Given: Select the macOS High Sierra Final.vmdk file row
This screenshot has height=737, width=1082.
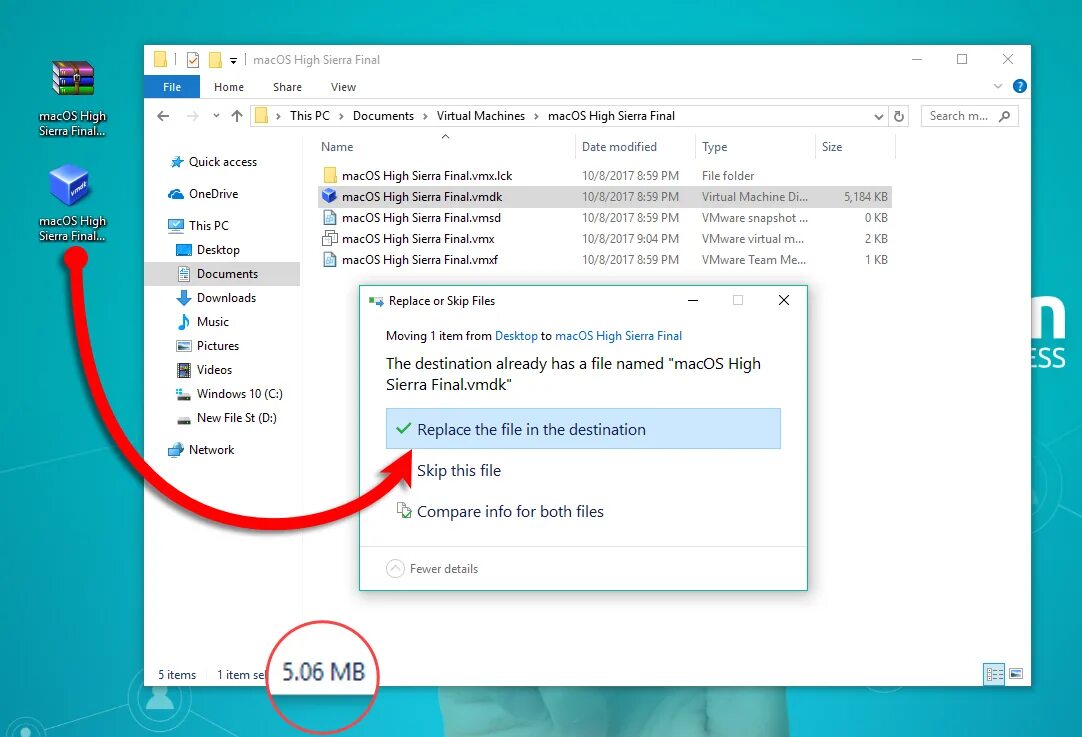Looking at the screenshot, I should (604, 197).
